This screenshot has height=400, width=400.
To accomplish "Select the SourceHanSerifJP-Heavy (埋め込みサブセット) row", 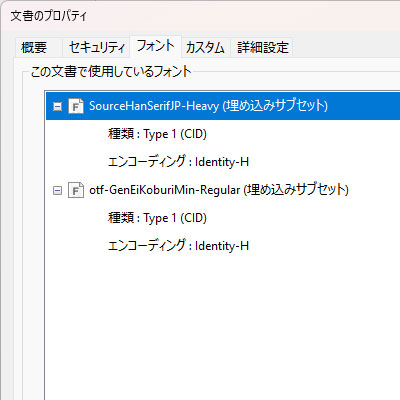I will [223, 106].
